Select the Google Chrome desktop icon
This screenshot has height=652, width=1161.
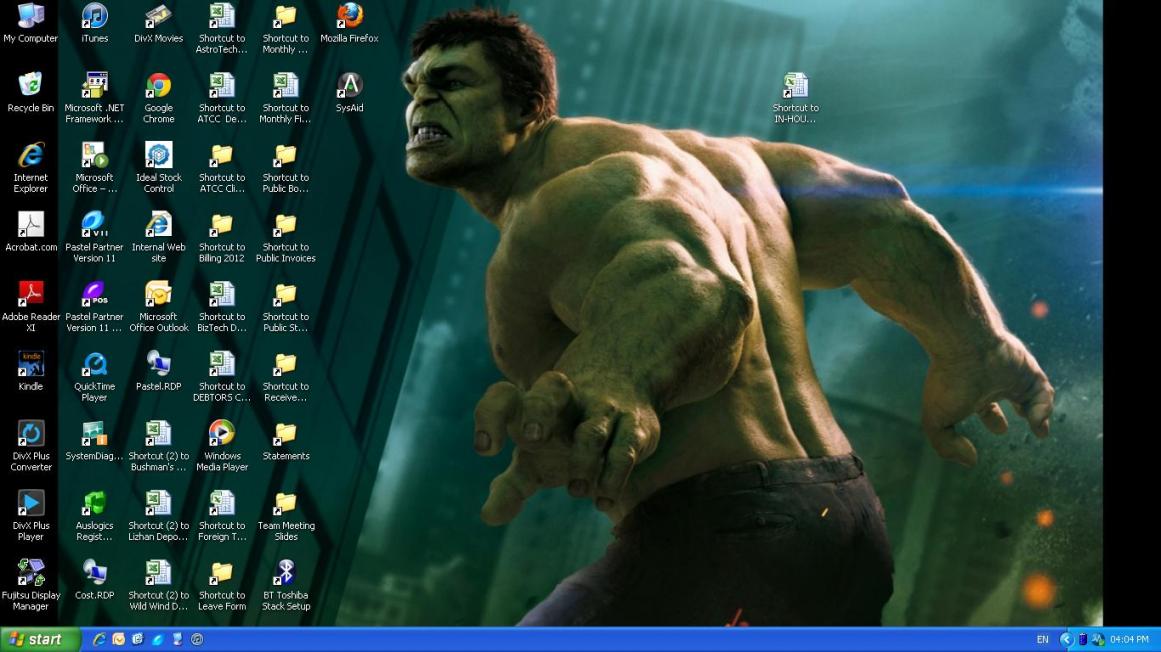(x=158, y=85)
